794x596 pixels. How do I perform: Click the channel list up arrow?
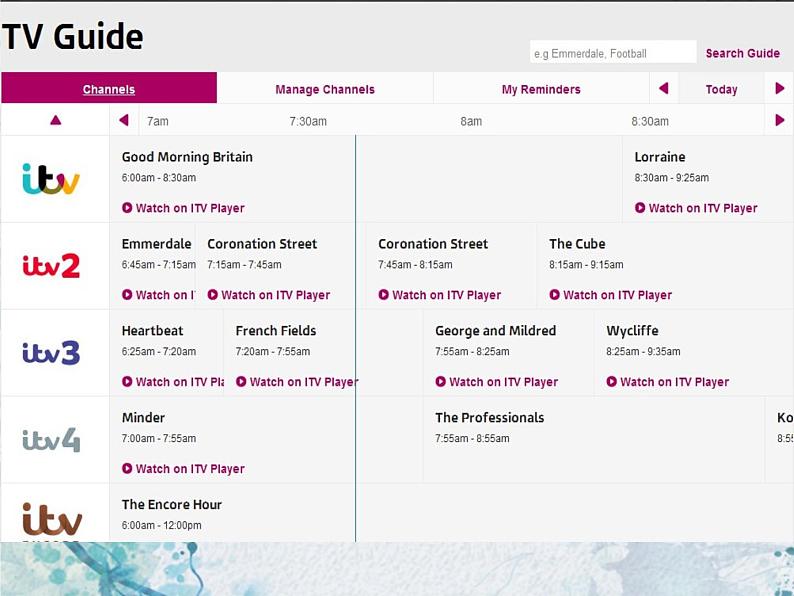pyautogui.click(x=56, y=120)
